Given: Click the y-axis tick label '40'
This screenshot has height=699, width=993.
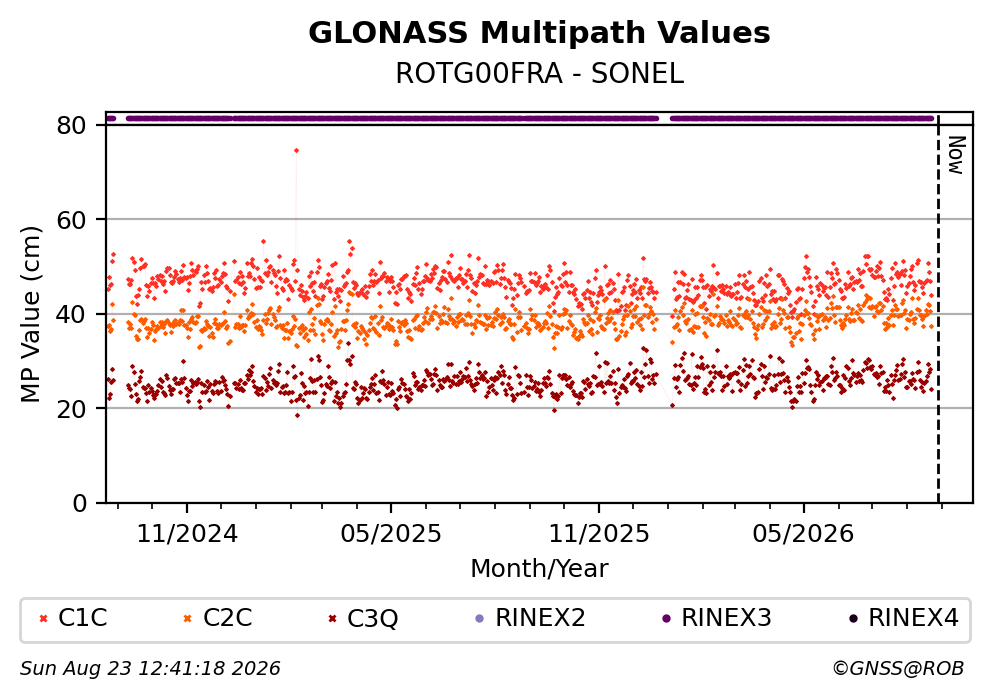Looking at the screenshot, I should click(71, 314).
